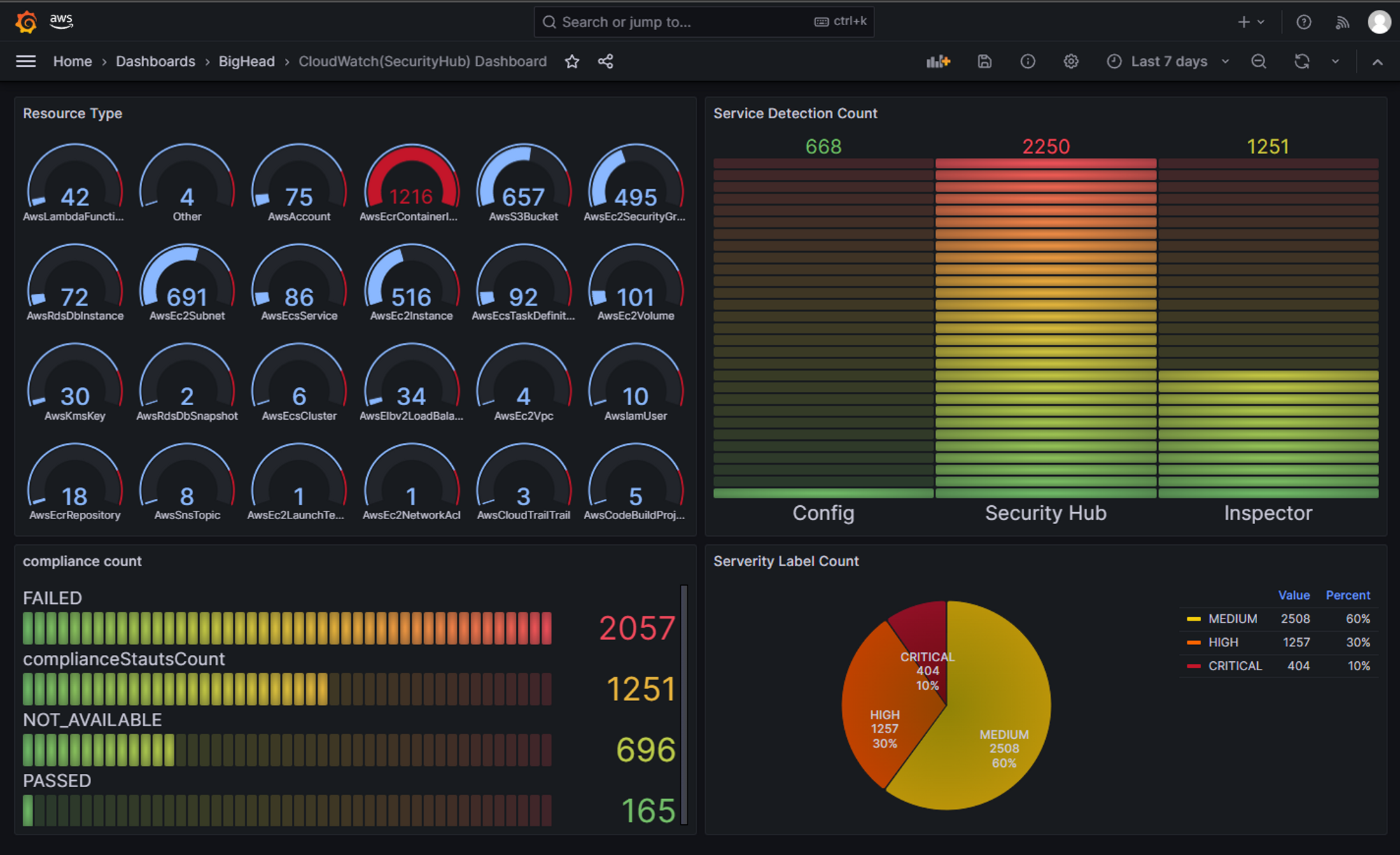Open dashboard settings gear
Viewport: 1400px width, 855px height.
point(1071,62)
